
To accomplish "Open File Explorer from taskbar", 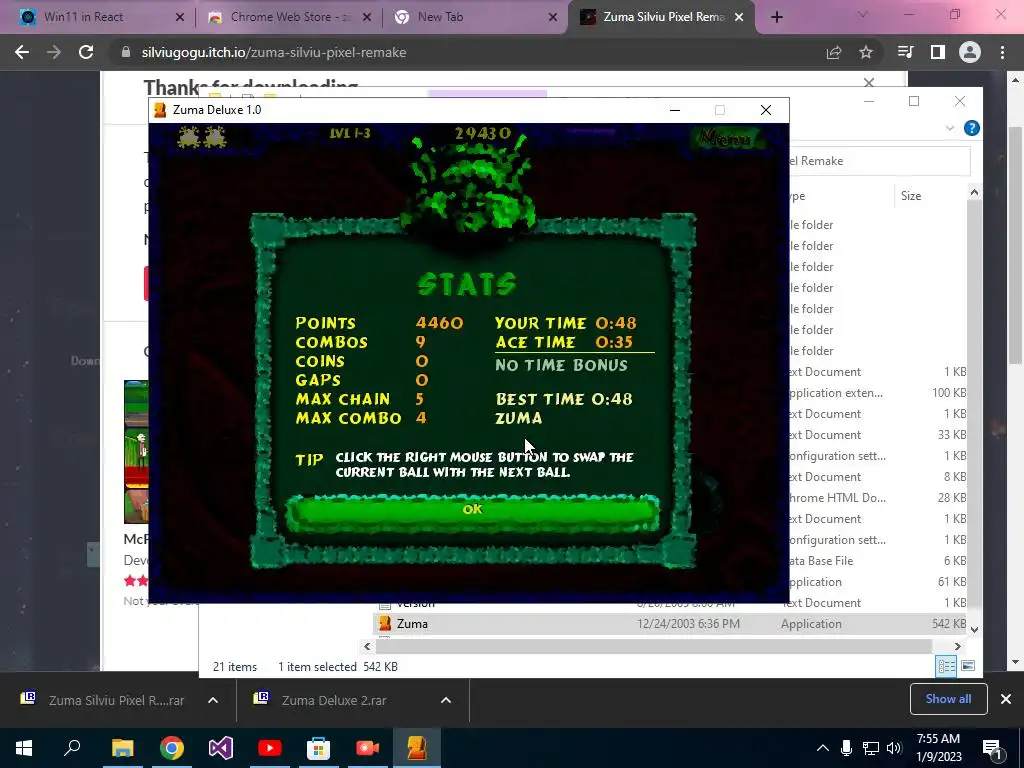I will pos(122,748).
